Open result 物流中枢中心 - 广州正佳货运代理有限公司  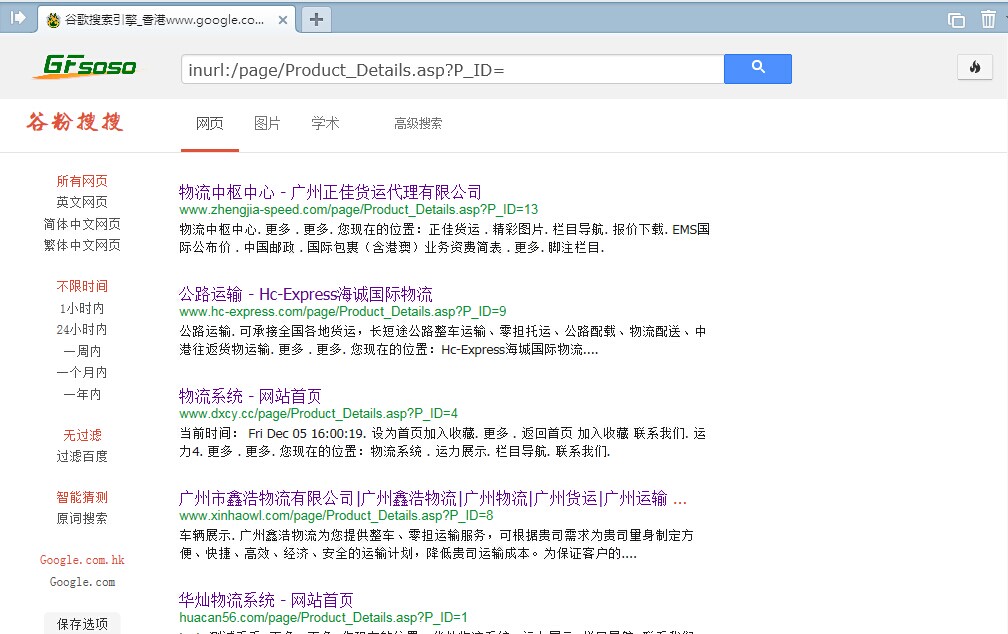[330, 192]
